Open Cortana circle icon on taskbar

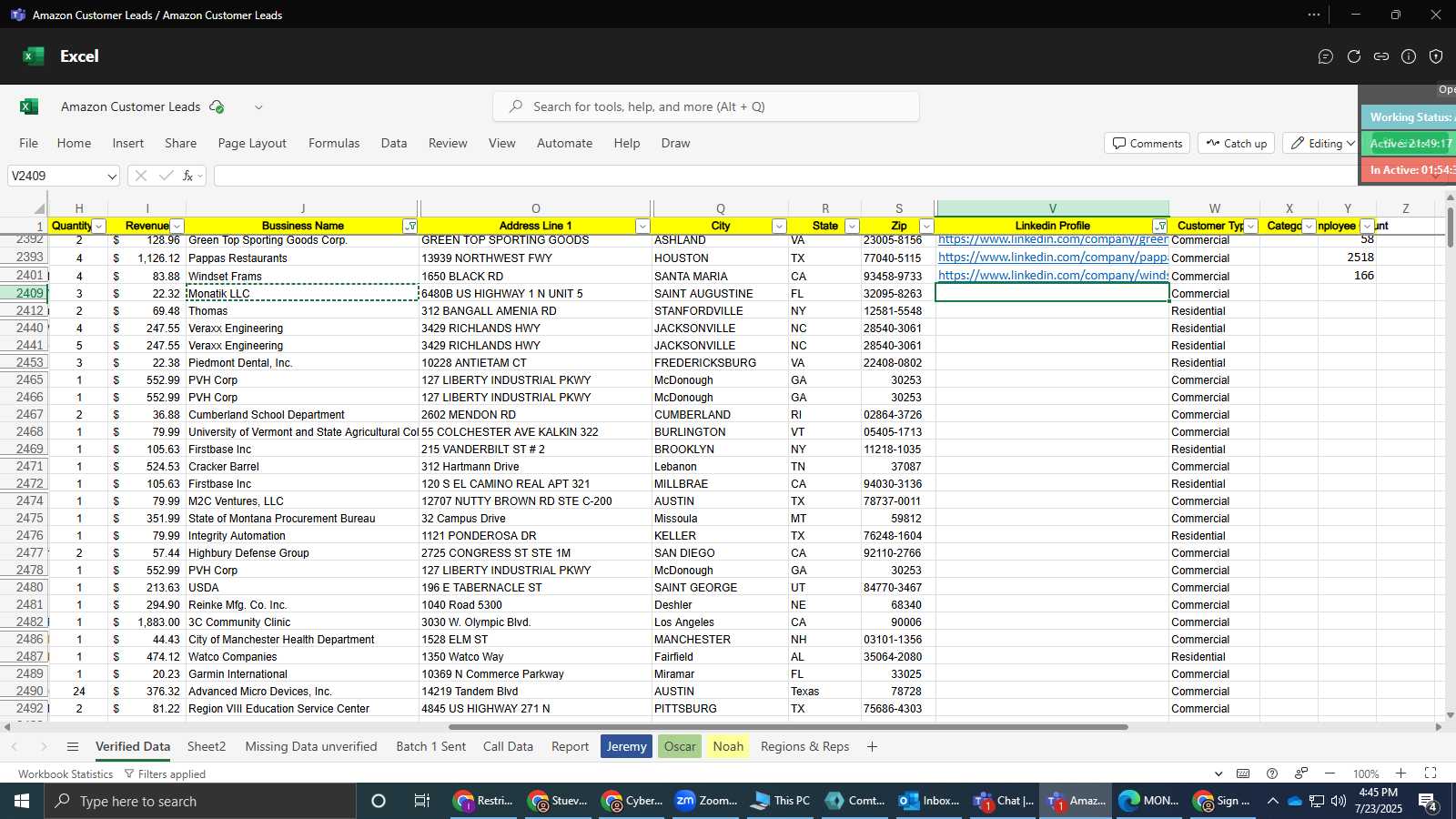tap(379, 801)
